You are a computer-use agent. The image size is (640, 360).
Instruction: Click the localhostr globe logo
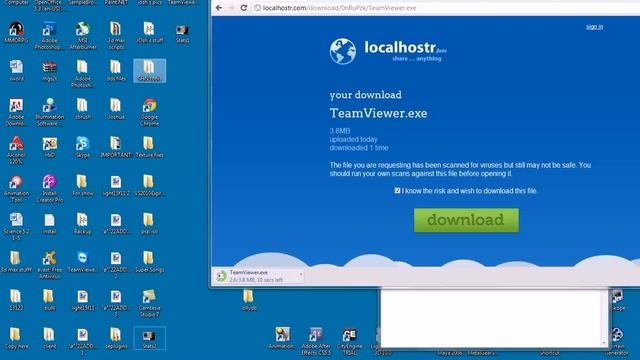pyautogui.click(x=343, y=51)
